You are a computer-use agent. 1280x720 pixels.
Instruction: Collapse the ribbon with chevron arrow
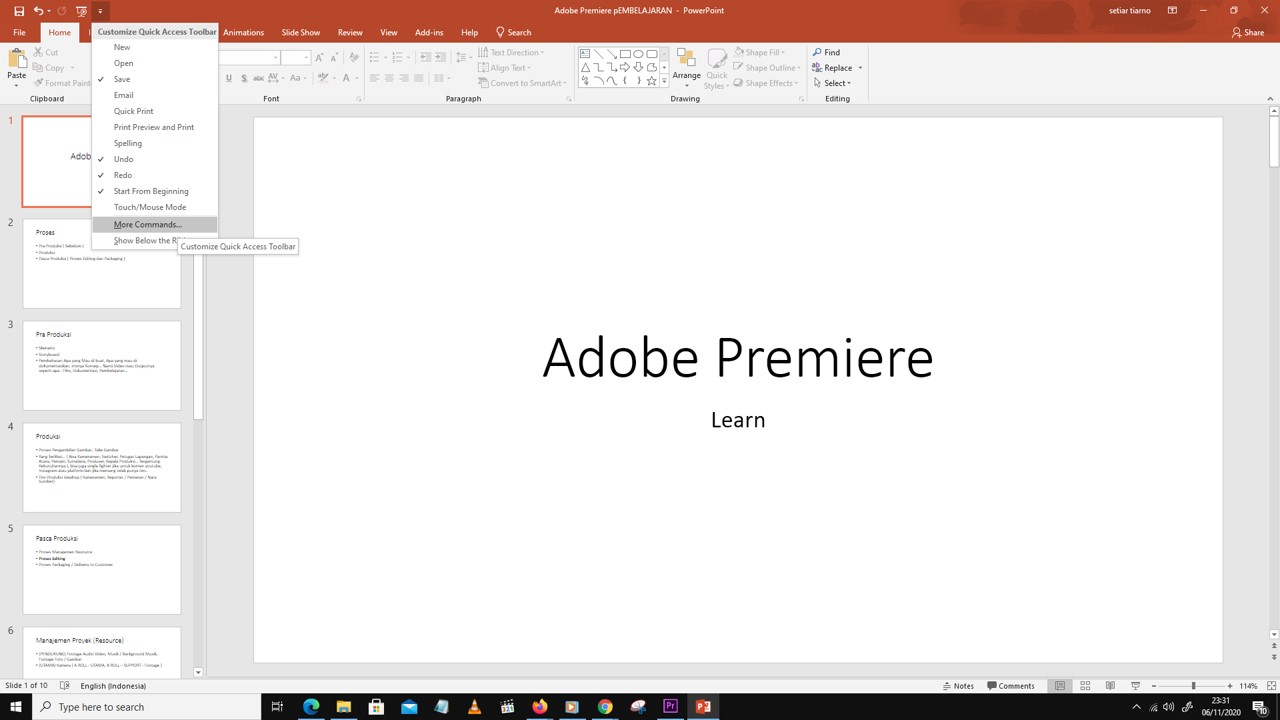[x=1270, y=98]
